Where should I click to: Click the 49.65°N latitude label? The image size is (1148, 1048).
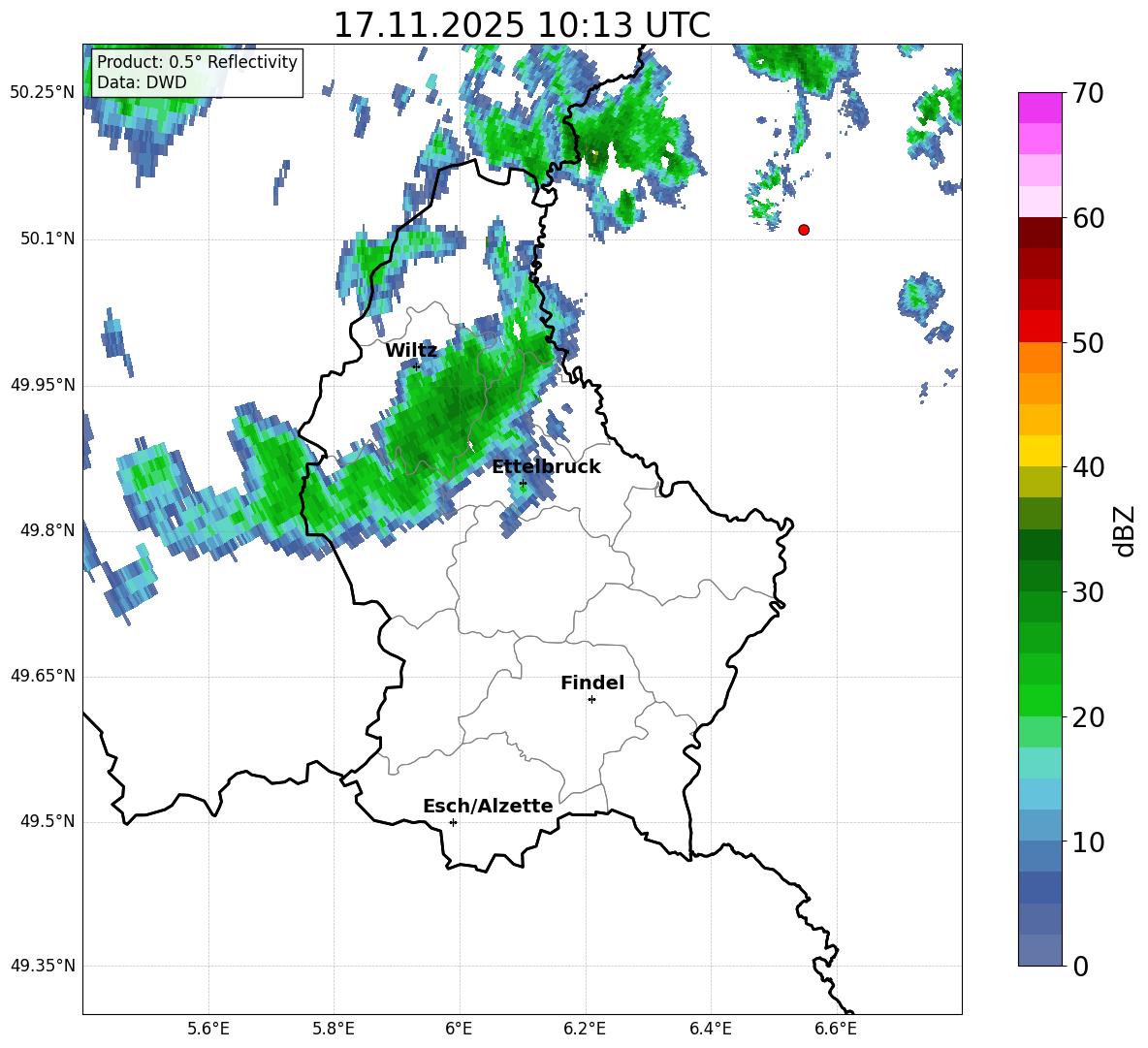43,676
